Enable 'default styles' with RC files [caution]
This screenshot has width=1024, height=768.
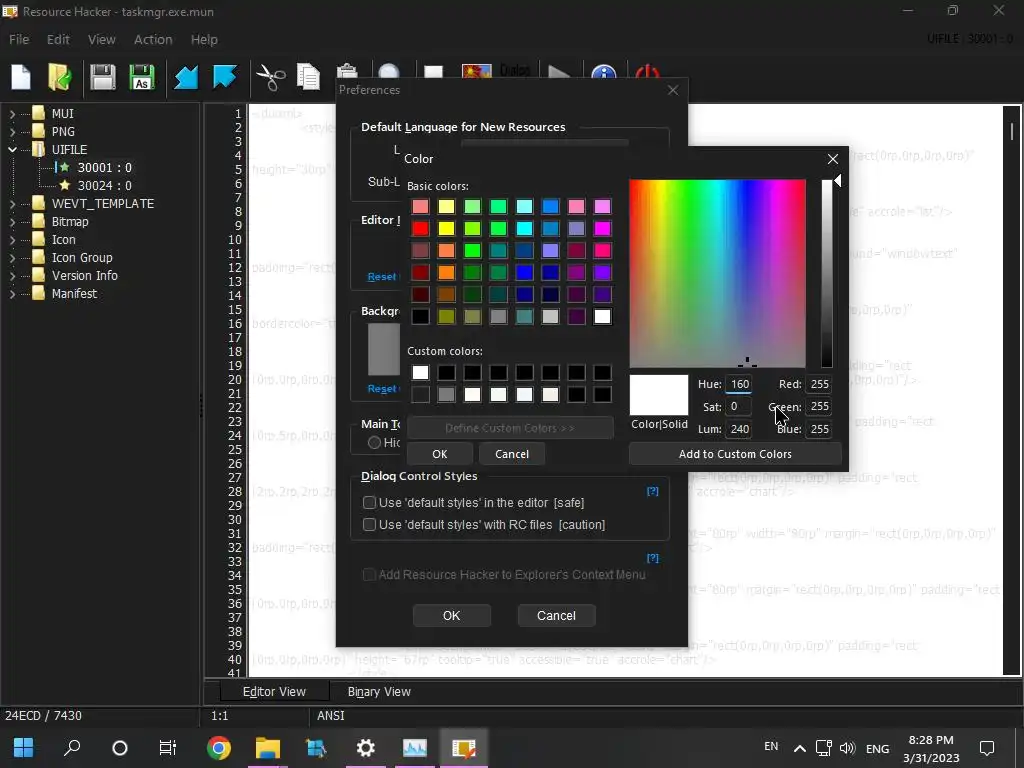coord(370,524)
